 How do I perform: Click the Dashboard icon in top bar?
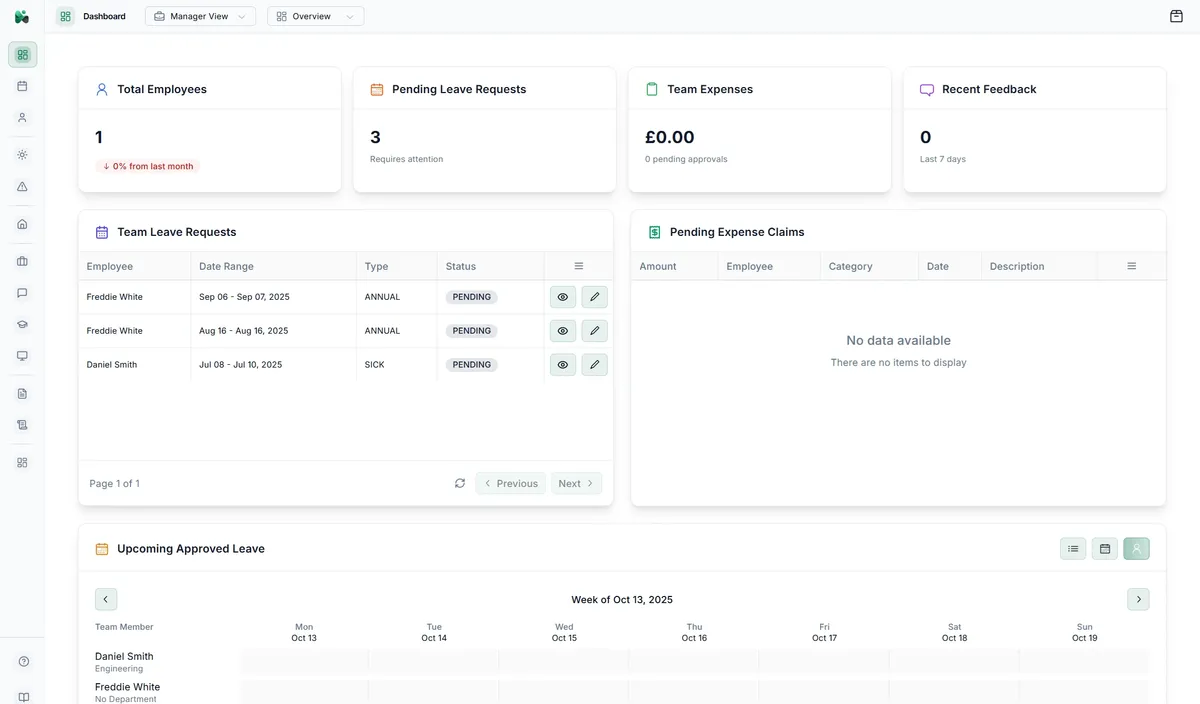point(65,16)
